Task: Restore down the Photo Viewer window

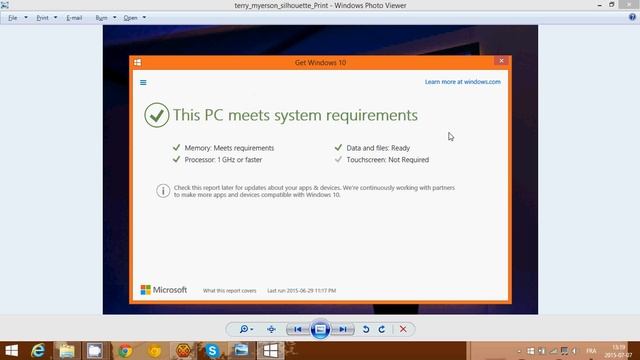Action: point(611,5)
